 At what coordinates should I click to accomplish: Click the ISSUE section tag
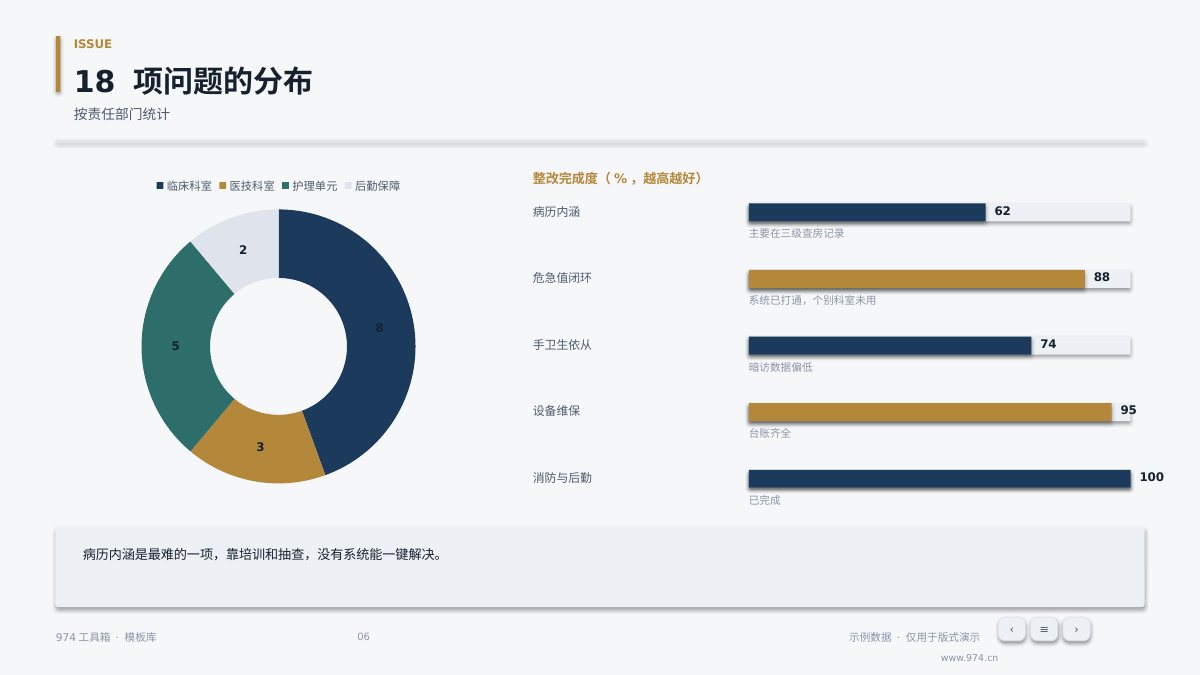tap(93, 44)
